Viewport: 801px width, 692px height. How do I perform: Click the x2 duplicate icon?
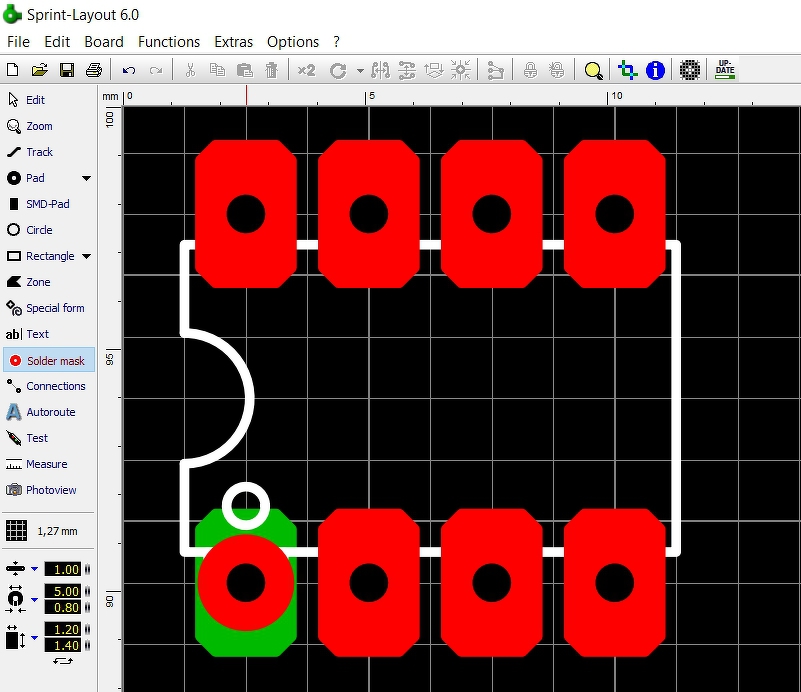point(307,70)
